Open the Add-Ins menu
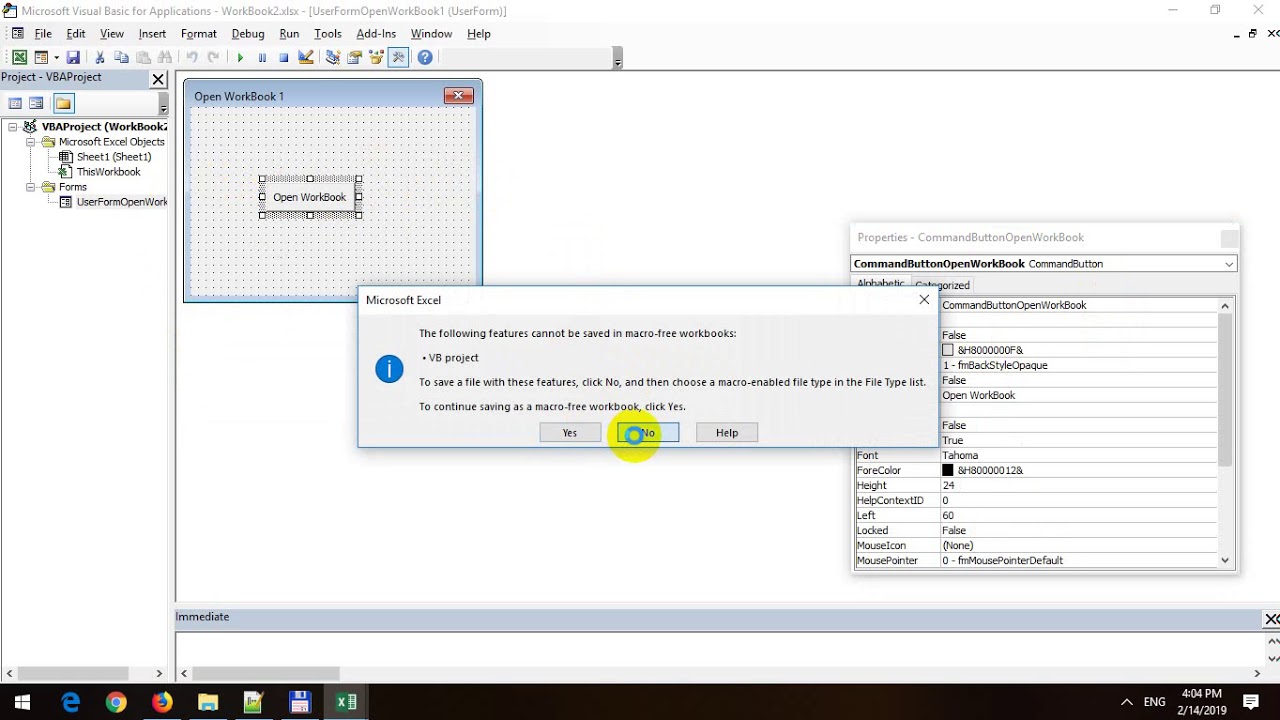Screen dimensions: 1280x720 (x=376, y=34)
